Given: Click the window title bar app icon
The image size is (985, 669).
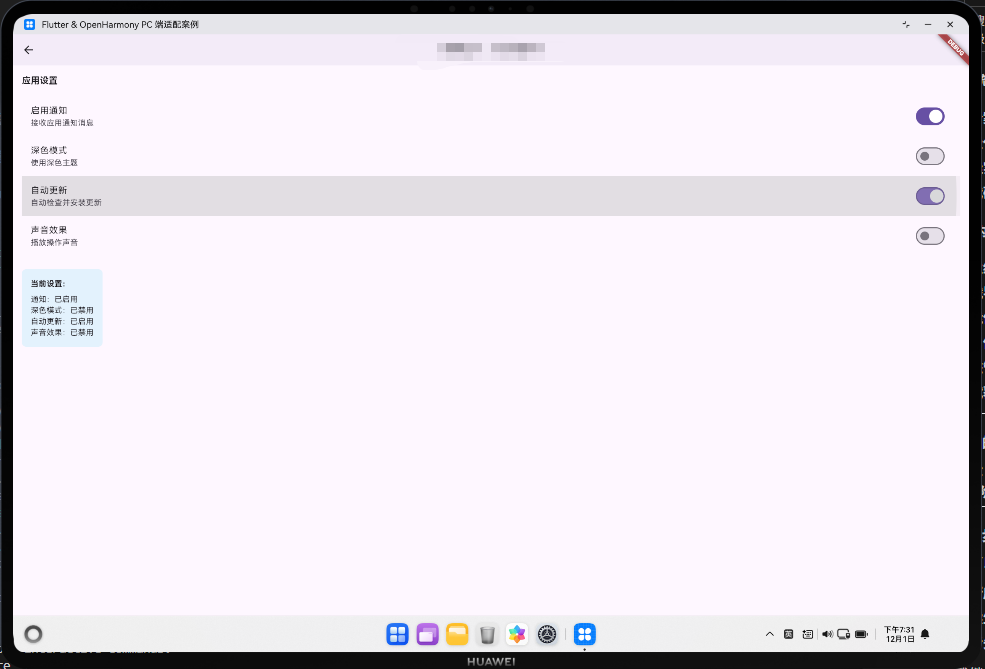Looking at the screenshot, I should click(x=29, y=24).
